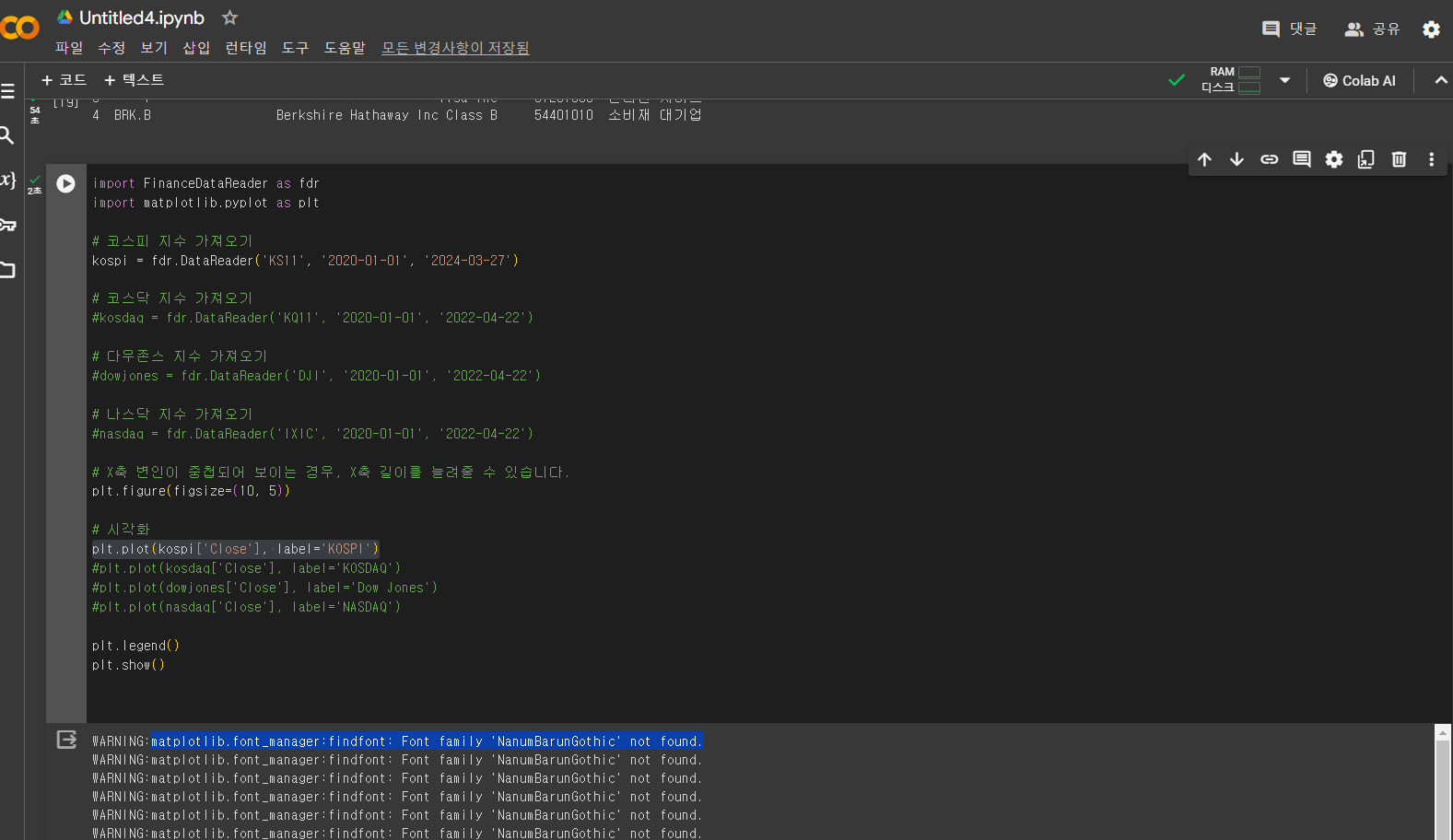Run the FinanceDataReader code cell

point(65,183)
